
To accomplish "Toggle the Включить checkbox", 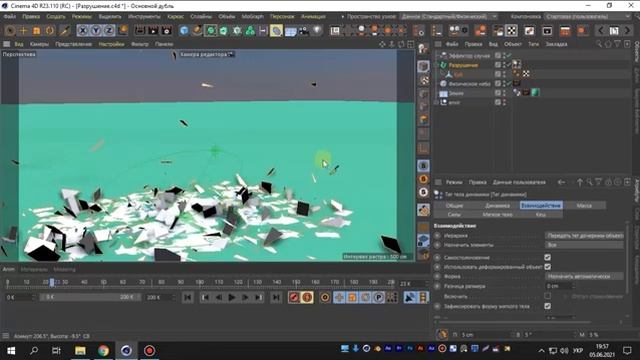I will 547,296.
